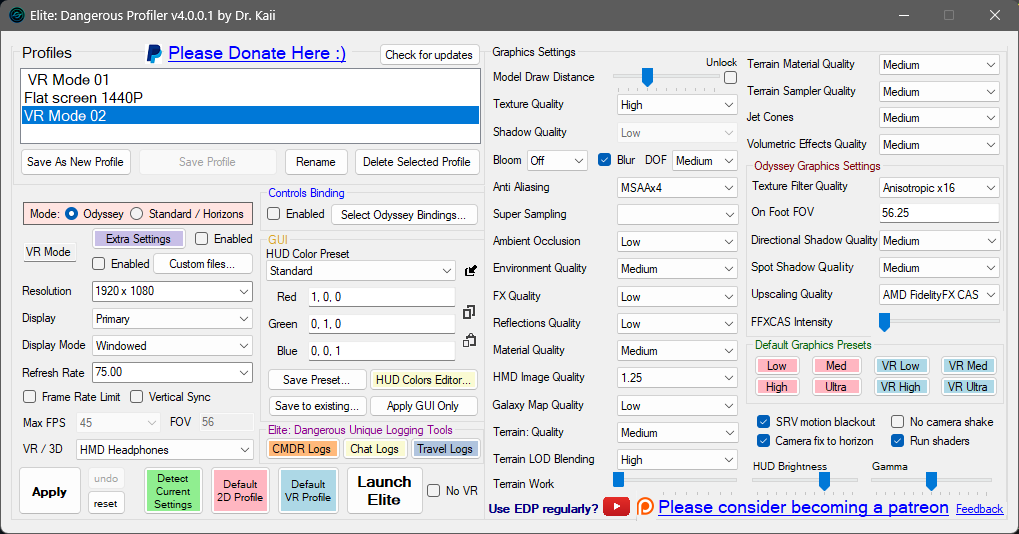Click the Apply button
Screen dimensions: 1019x534
click(49, 492)
